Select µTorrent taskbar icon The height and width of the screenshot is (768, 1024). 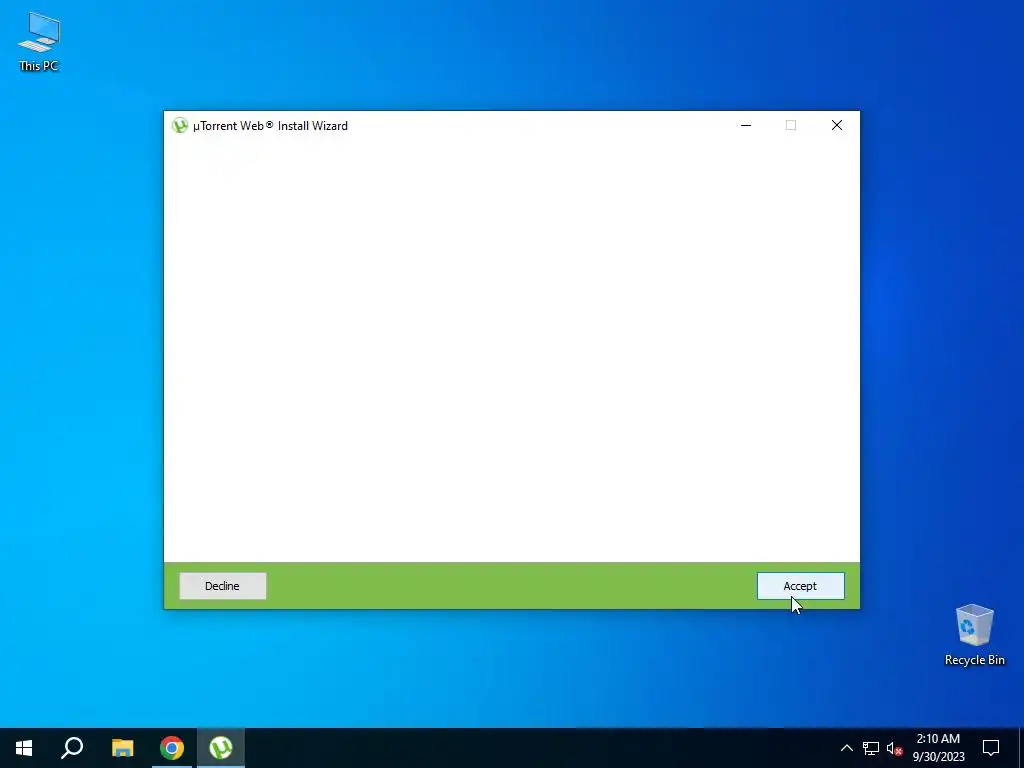221,748
